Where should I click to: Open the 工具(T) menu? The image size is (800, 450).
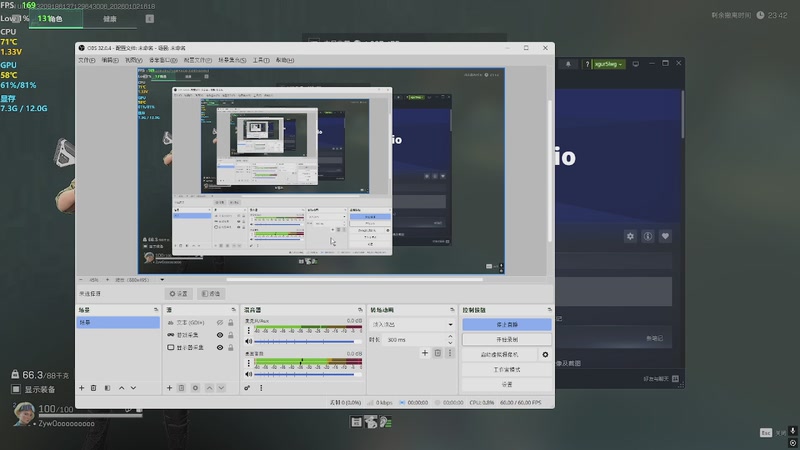coord(261,60)
